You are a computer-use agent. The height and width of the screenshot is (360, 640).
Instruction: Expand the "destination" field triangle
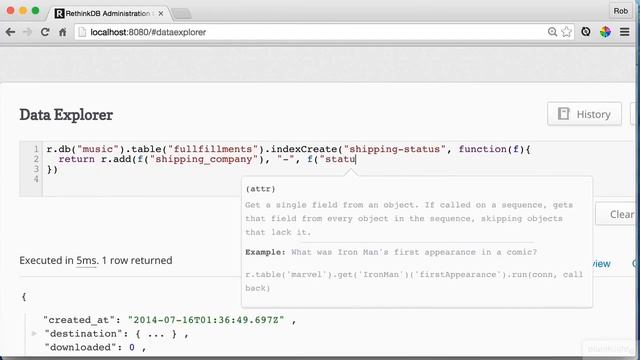(34, 334)
